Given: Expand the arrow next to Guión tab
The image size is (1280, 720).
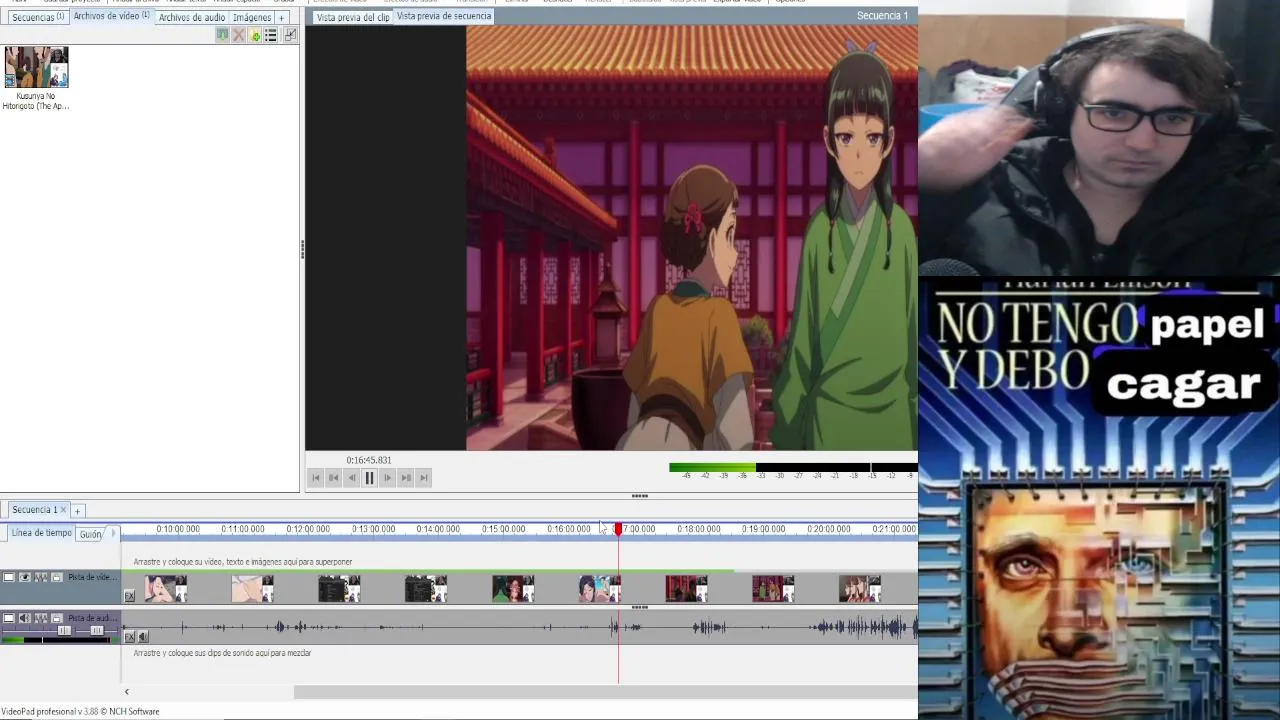Looking at the screenshot, I should pyautogui.click(x=113, y=533).
